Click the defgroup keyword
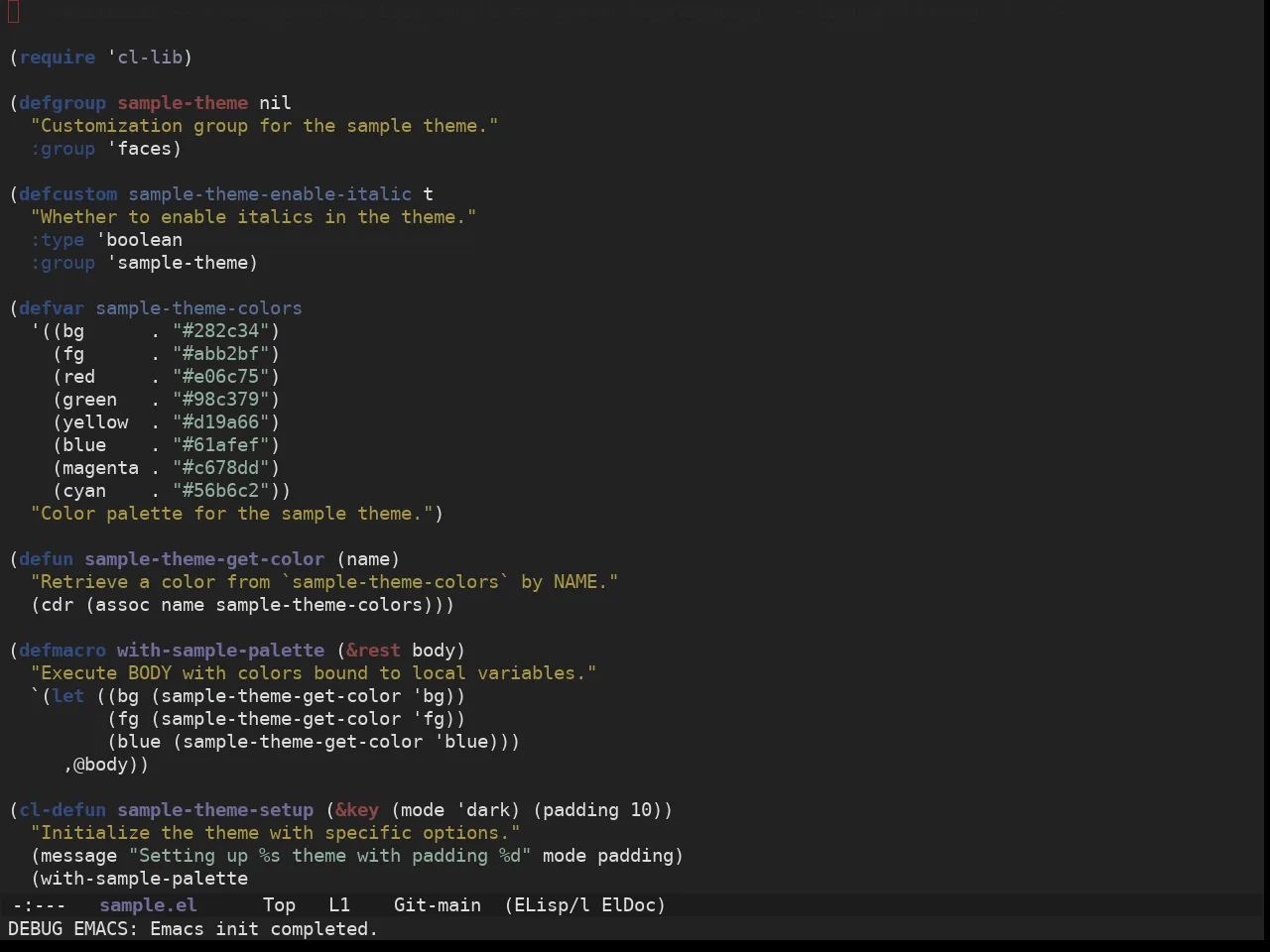 (x=63, y=103)
